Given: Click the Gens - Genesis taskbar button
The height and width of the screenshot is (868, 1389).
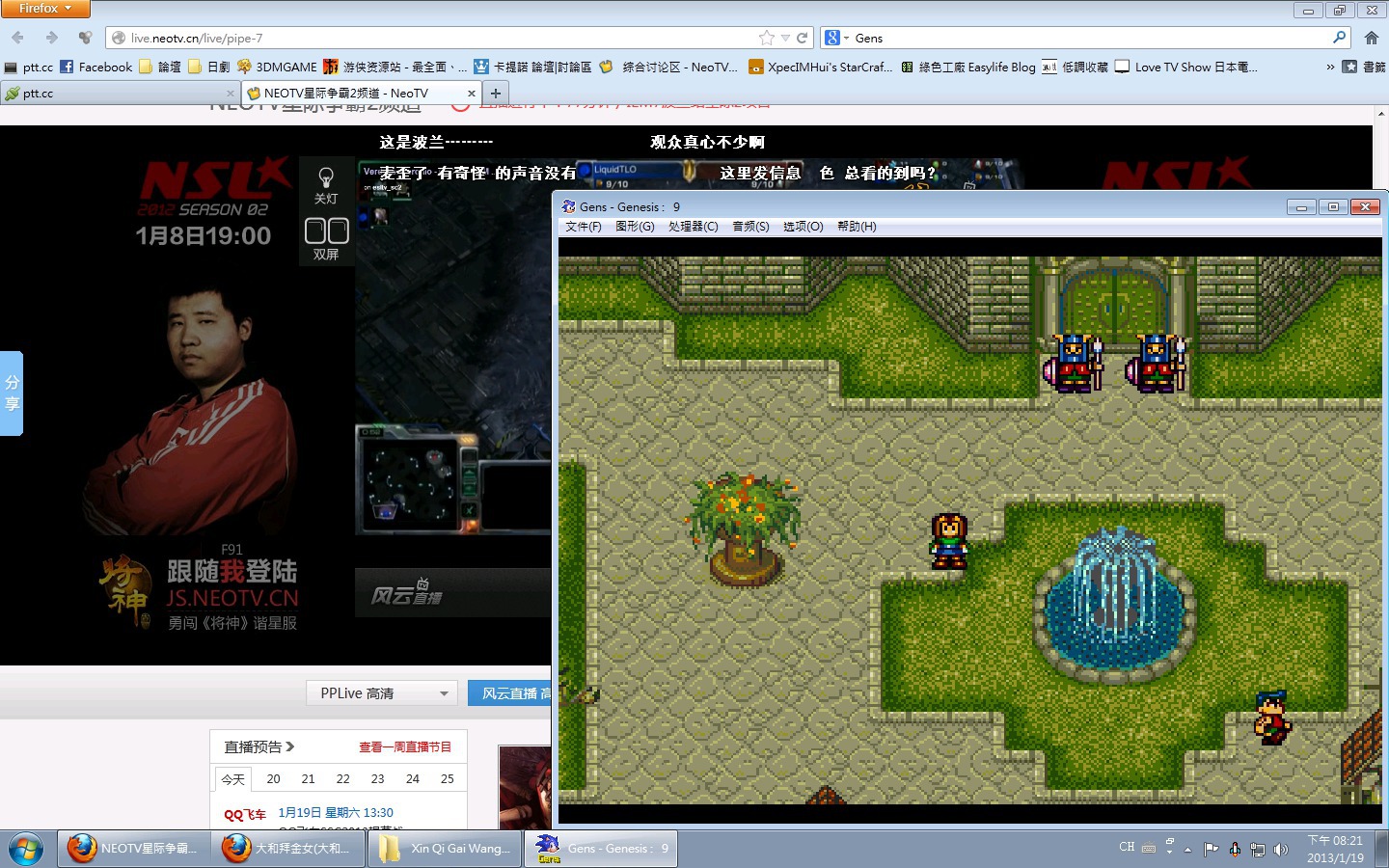Looking at the screenshot, I should pos(601,849).
